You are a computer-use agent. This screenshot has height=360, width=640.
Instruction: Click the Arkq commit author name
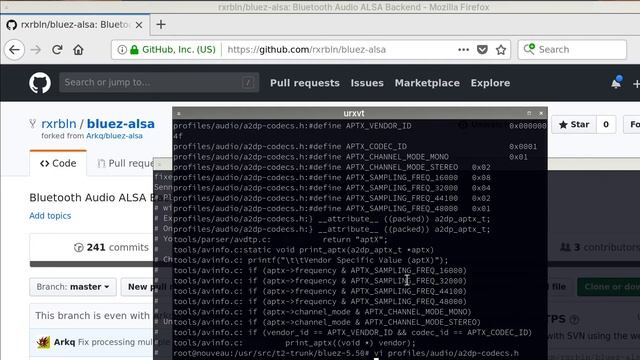64,342
